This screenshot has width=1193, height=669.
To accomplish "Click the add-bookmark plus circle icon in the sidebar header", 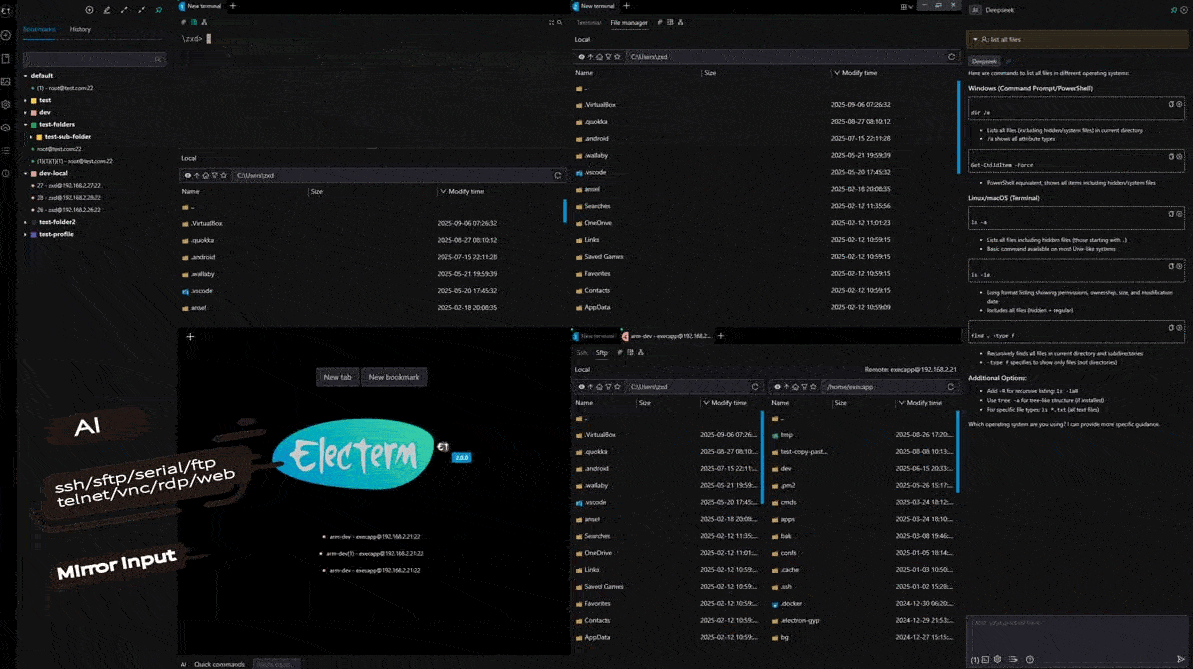I will (89, 10).
